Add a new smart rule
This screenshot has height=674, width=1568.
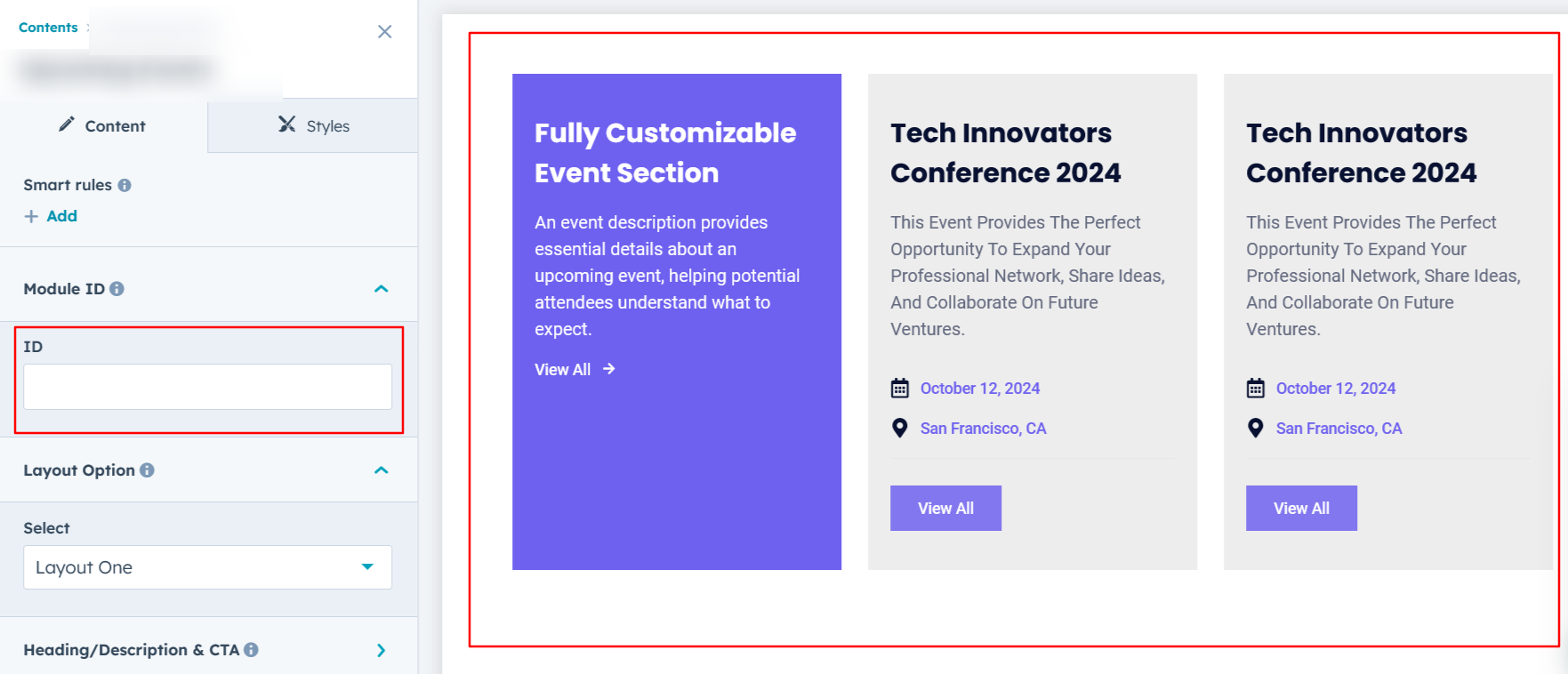click(x=52, y=216)
